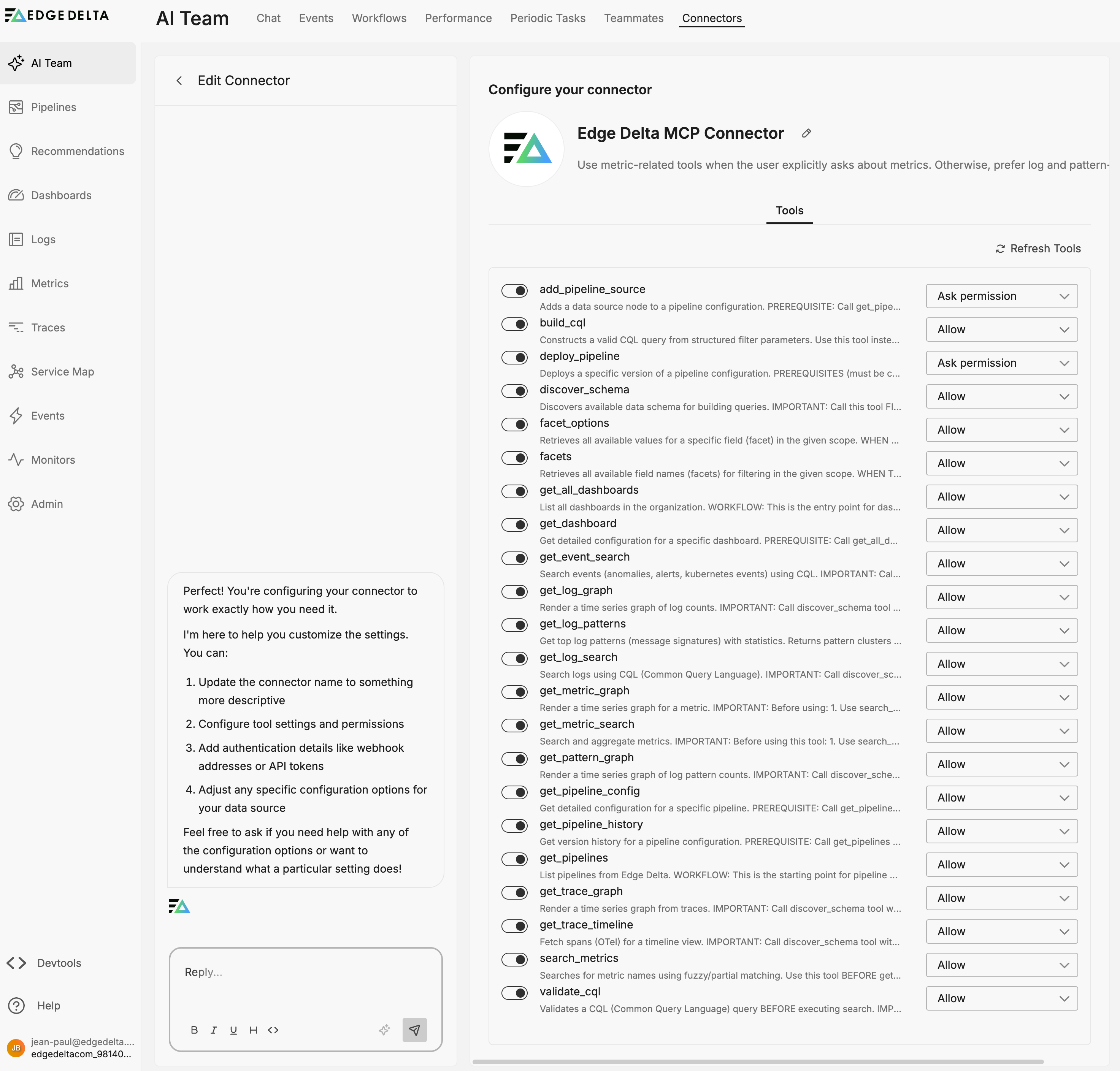This screenshot has width=1120, height=1071.
Task: Toggle bold formatting in the reply box
Action: (194, 1030)
